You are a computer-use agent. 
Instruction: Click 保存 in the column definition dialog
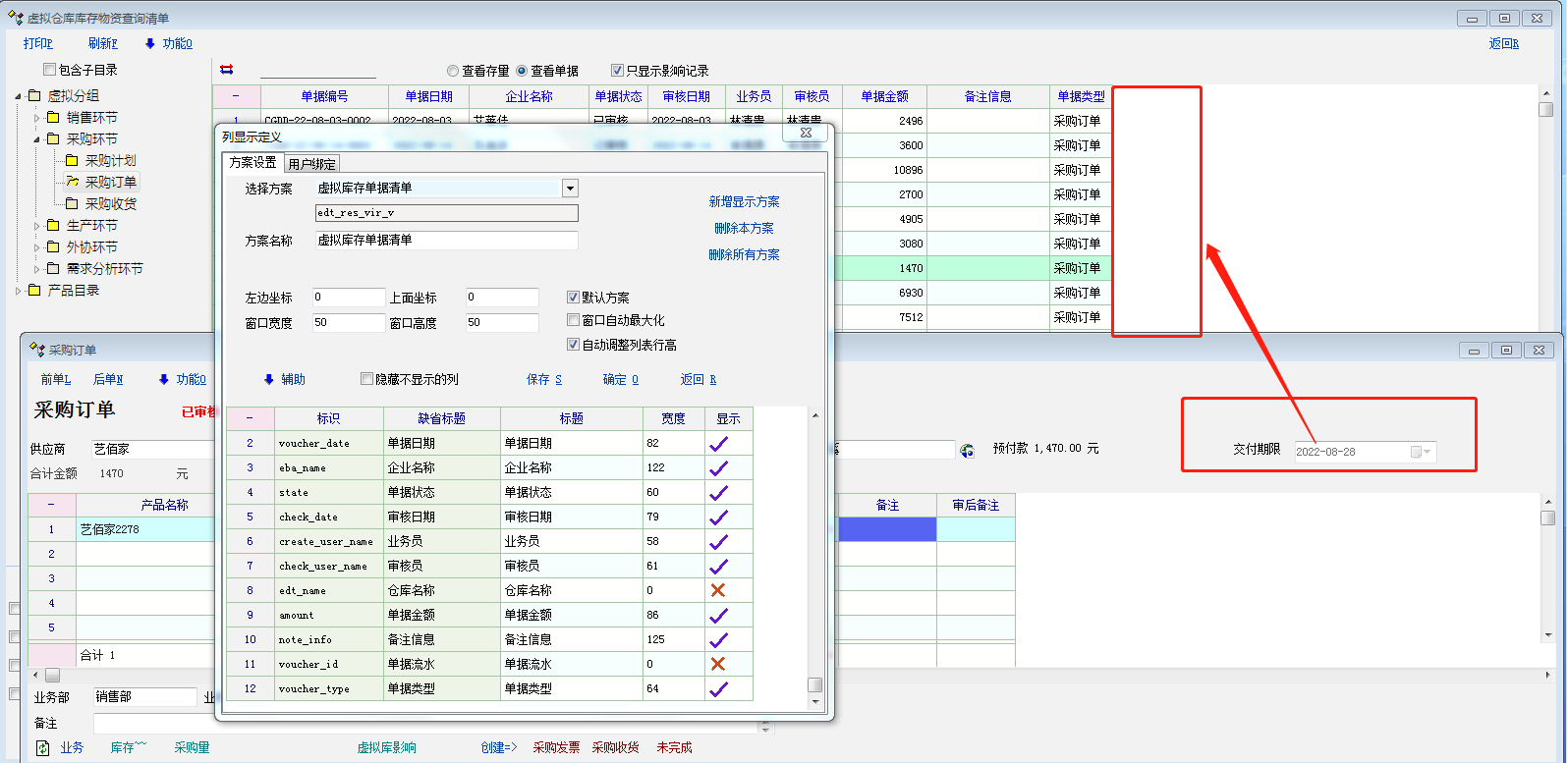[543, 379]
